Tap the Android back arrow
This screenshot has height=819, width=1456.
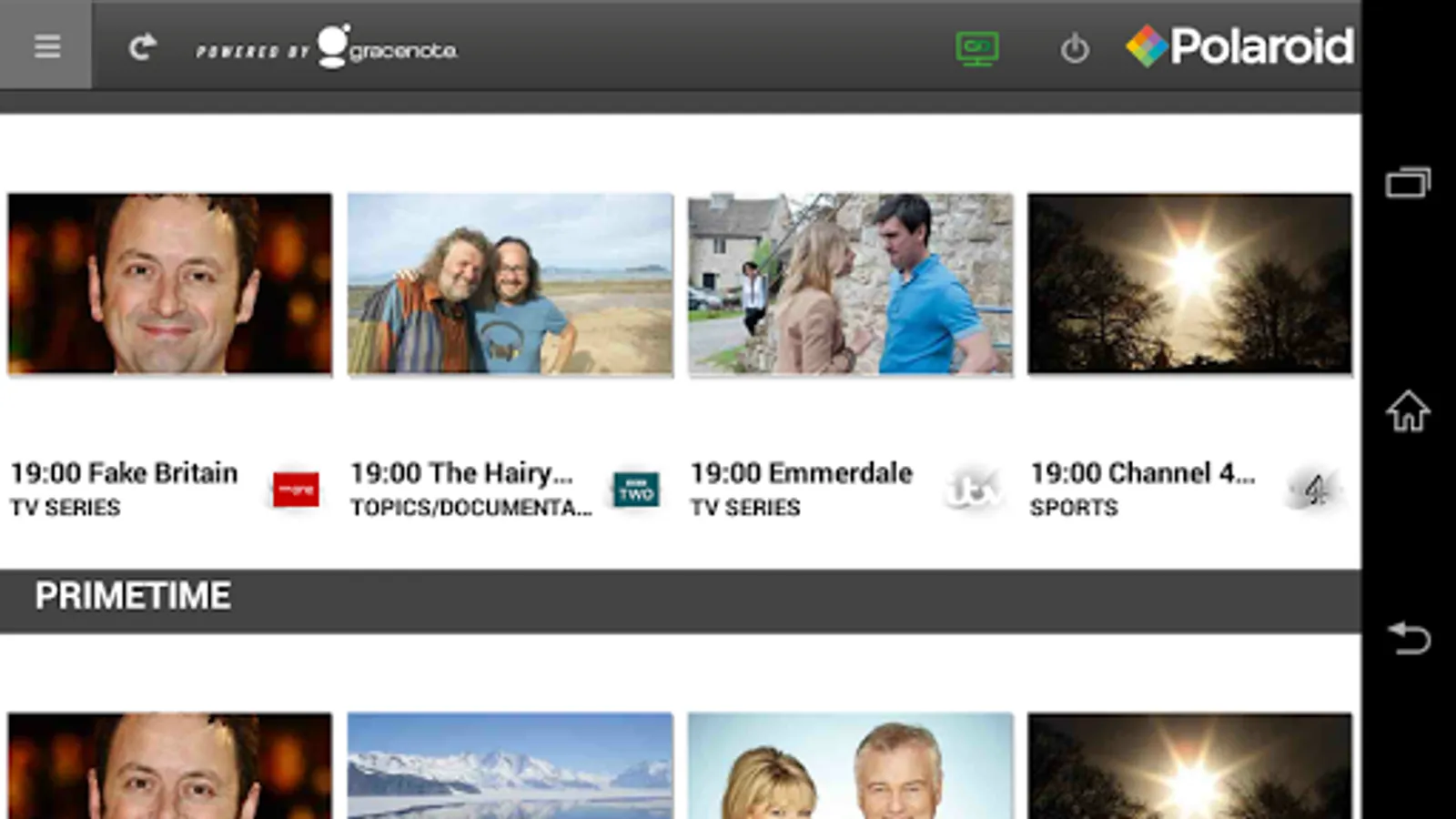pos(1409,637)
